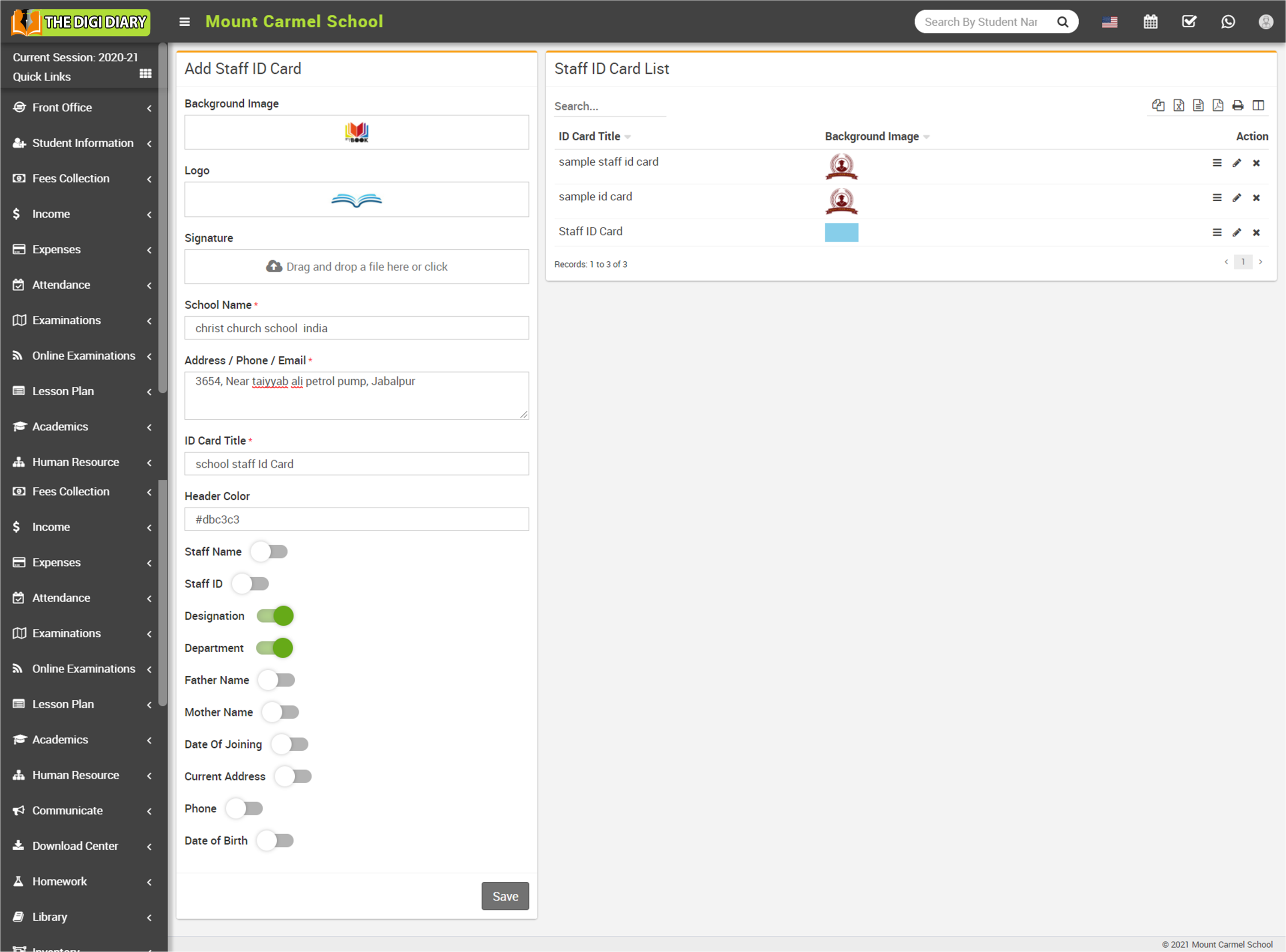Export list using the PDF icon

[x=1217, y=105]
